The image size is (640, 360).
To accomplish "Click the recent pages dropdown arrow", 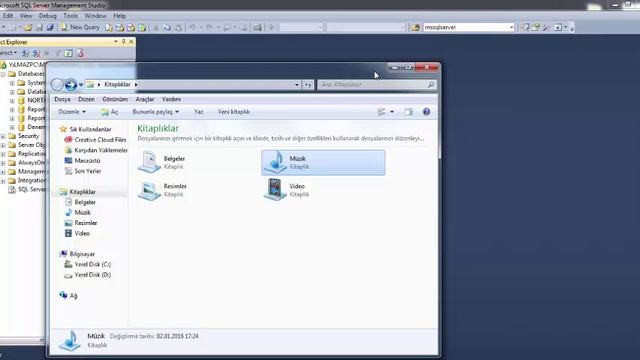I will 81,85.
